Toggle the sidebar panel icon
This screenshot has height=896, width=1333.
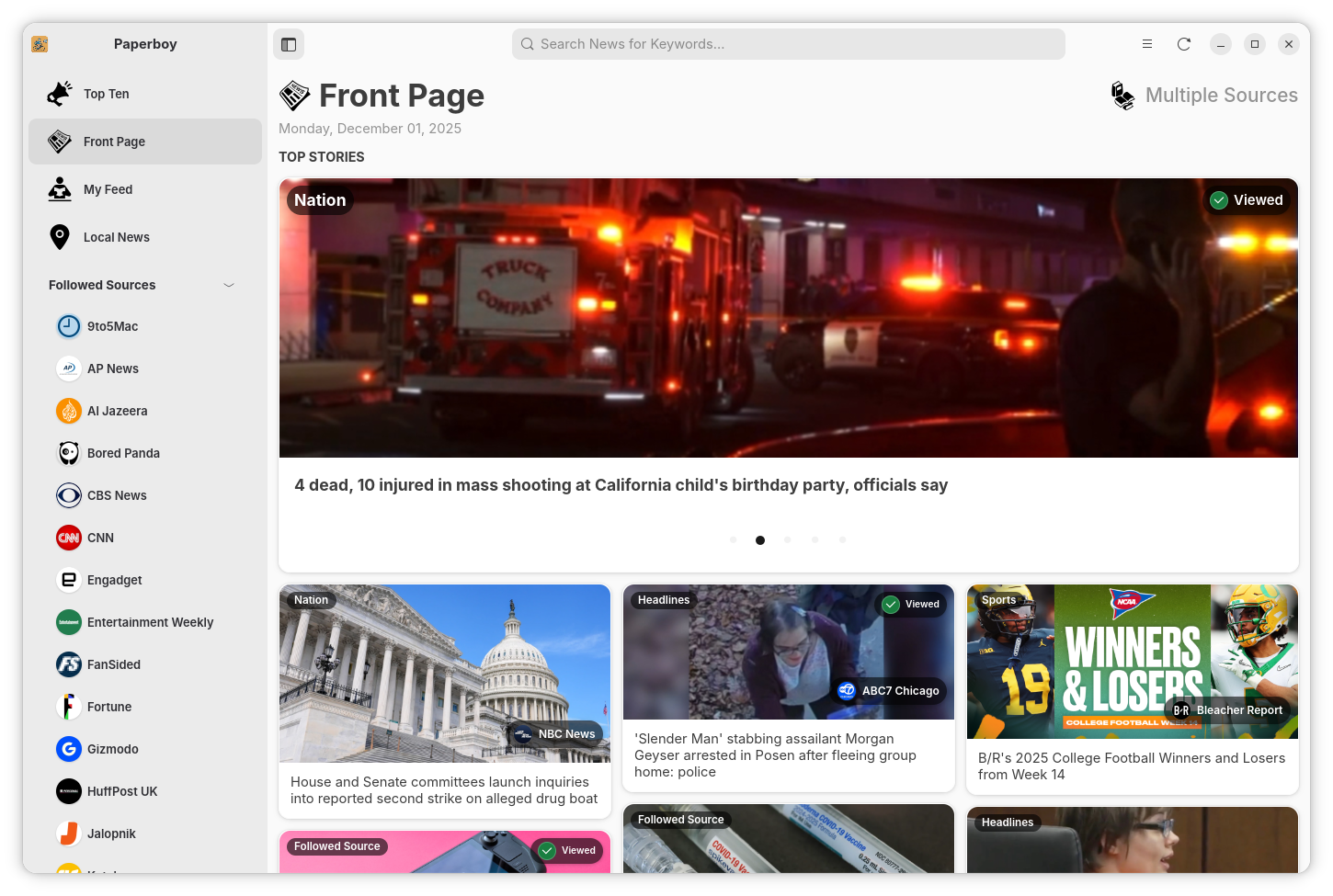289,43
